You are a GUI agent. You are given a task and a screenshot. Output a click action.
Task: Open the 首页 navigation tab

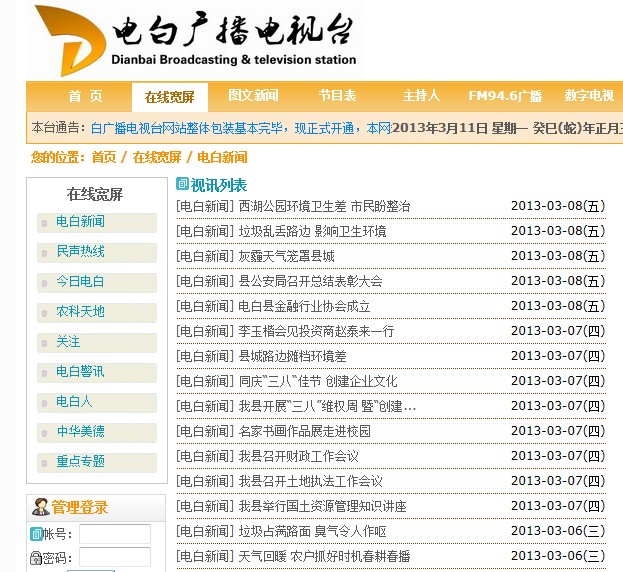(85, 96)
